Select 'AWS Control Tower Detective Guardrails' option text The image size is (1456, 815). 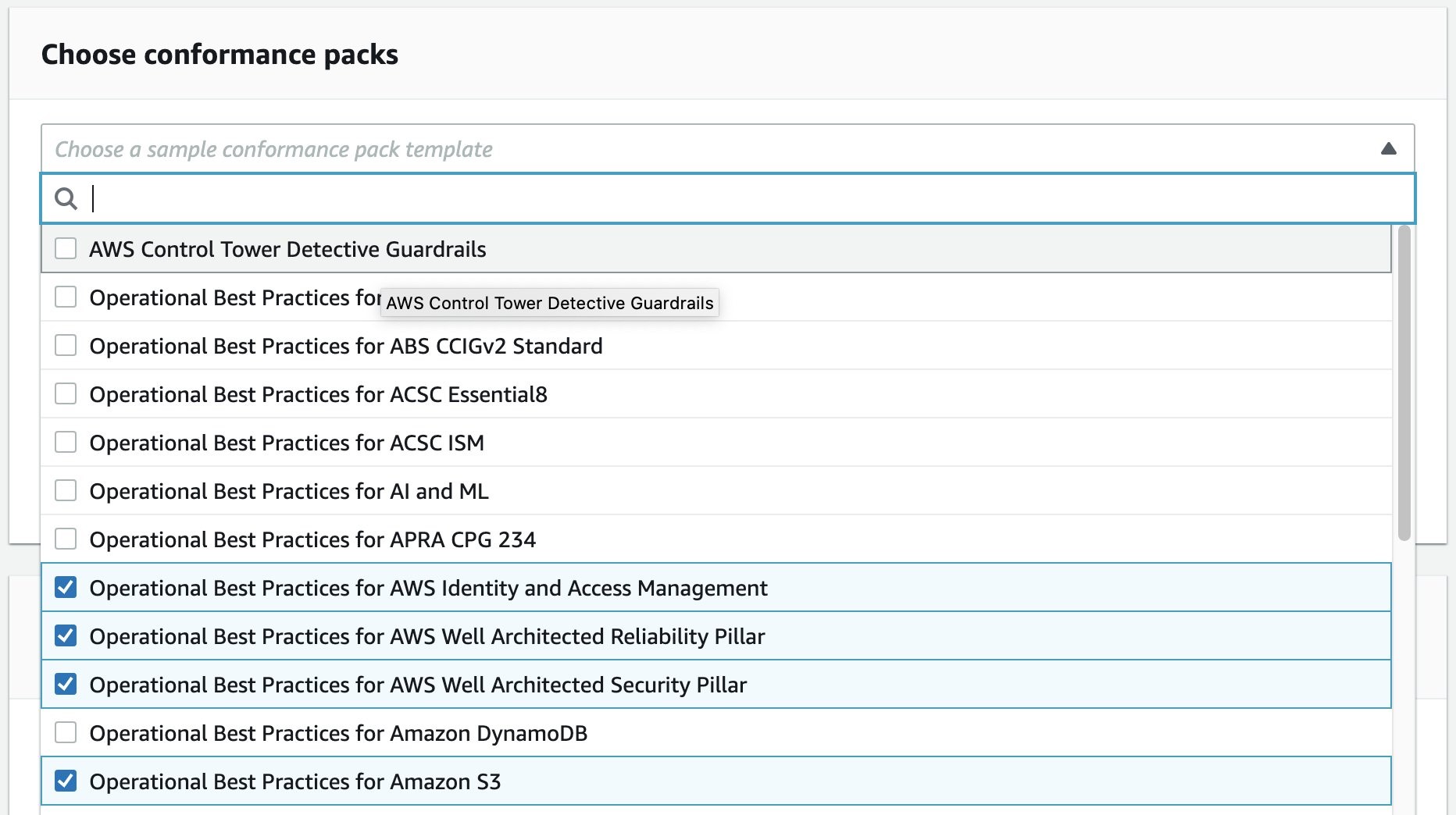[x=287, y=249]
